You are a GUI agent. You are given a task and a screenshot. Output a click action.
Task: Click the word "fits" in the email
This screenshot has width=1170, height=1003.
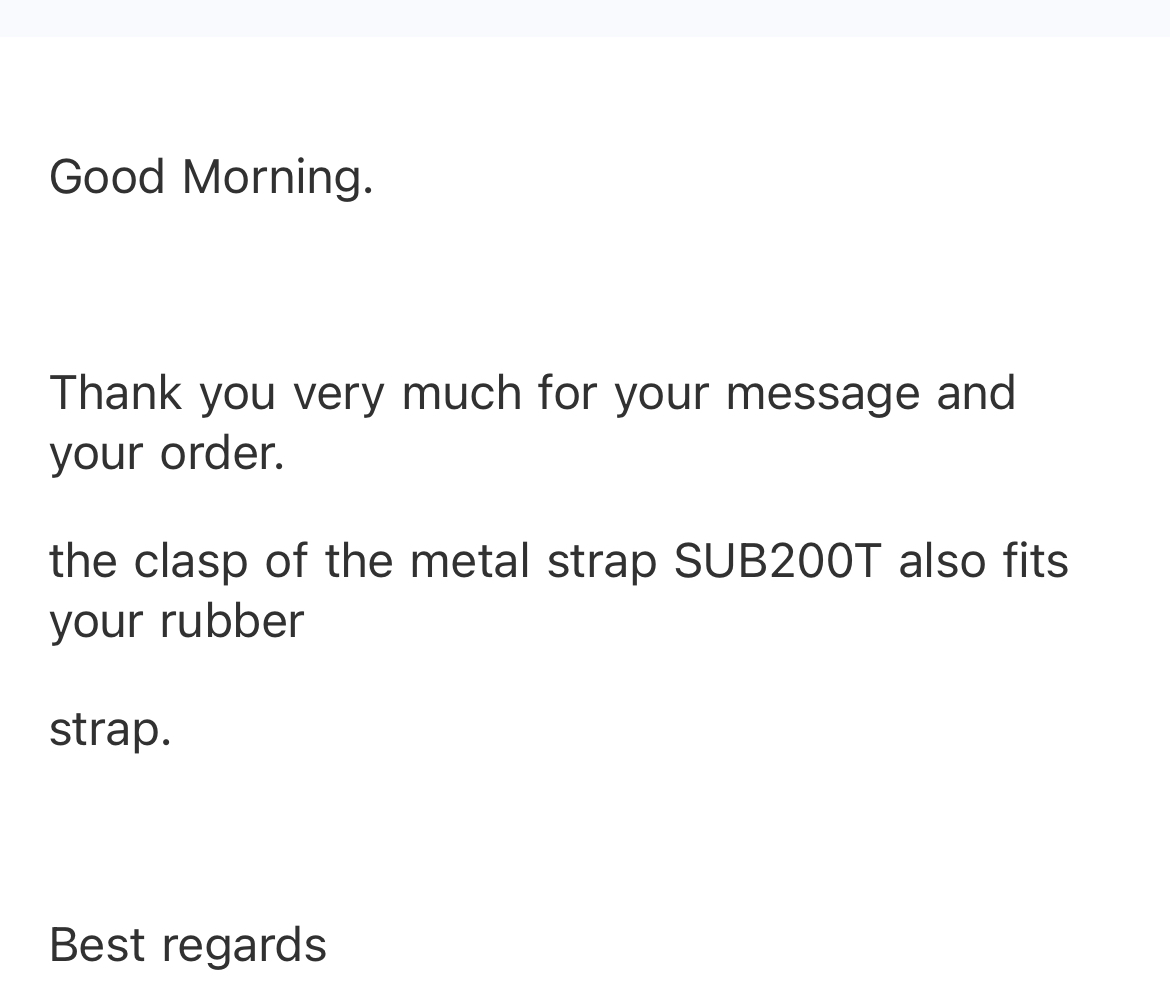pyautogui.click(x=1035, y=560)
